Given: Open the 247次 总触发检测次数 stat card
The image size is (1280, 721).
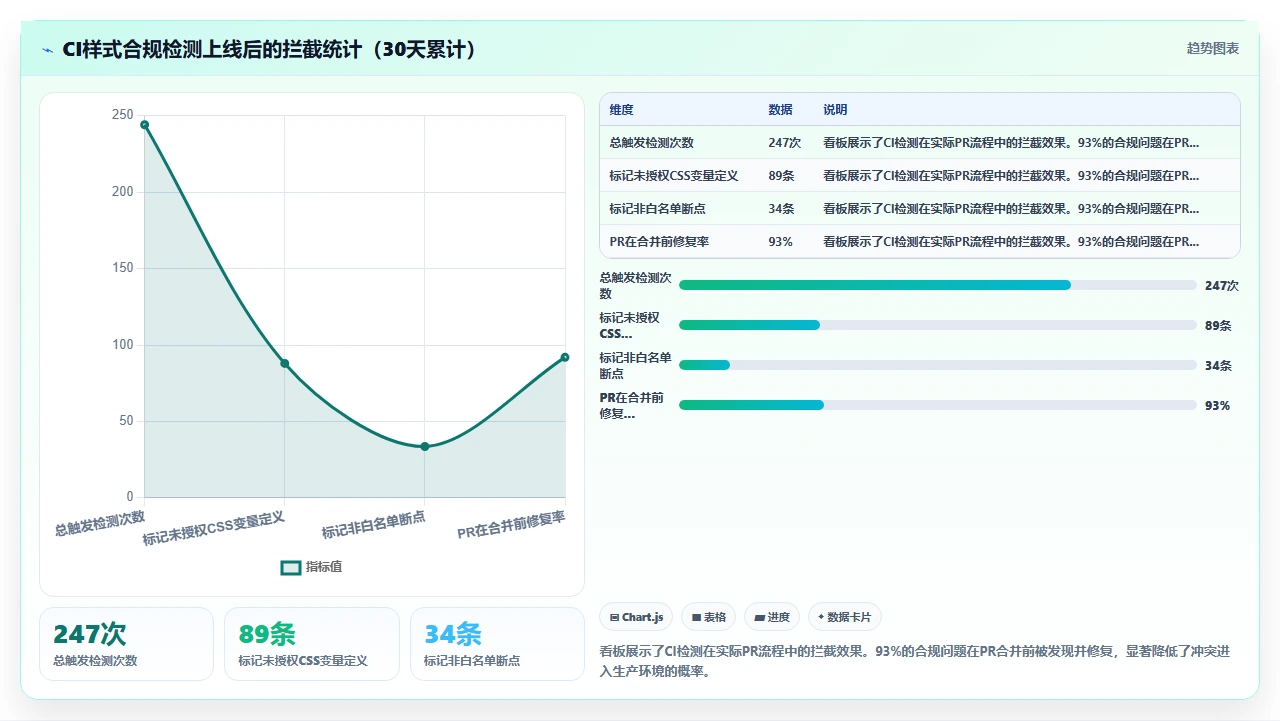Looking at the screenshot, I should 126,644.
